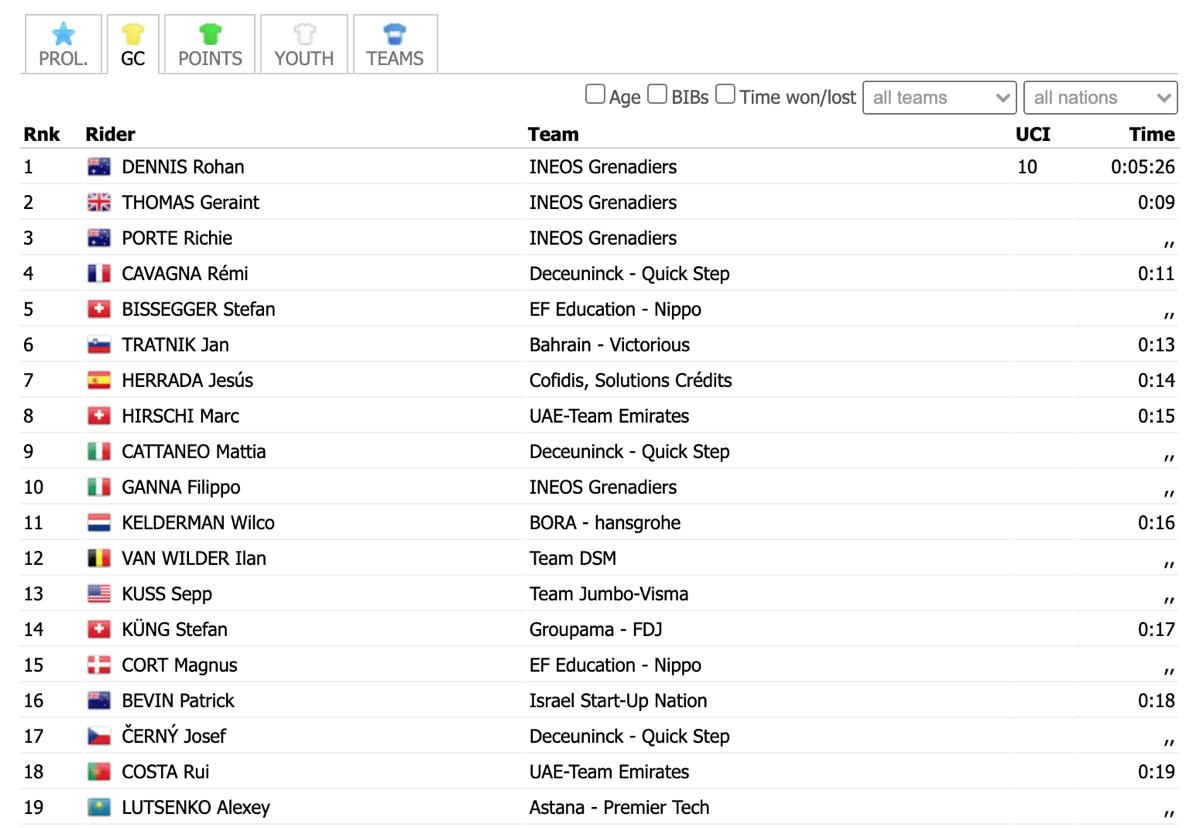This screenshot has height=828, width=1200.
Task: Open the all teams dropdown
Action: coord(940,98)
